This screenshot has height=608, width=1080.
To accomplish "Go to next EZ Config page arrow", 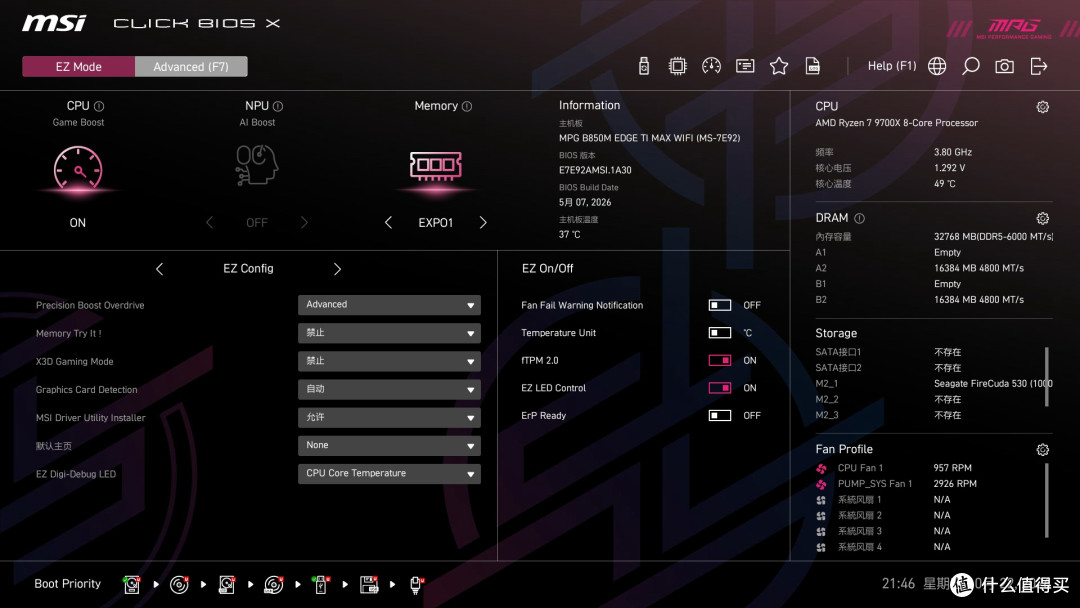I will click(338, 269).
